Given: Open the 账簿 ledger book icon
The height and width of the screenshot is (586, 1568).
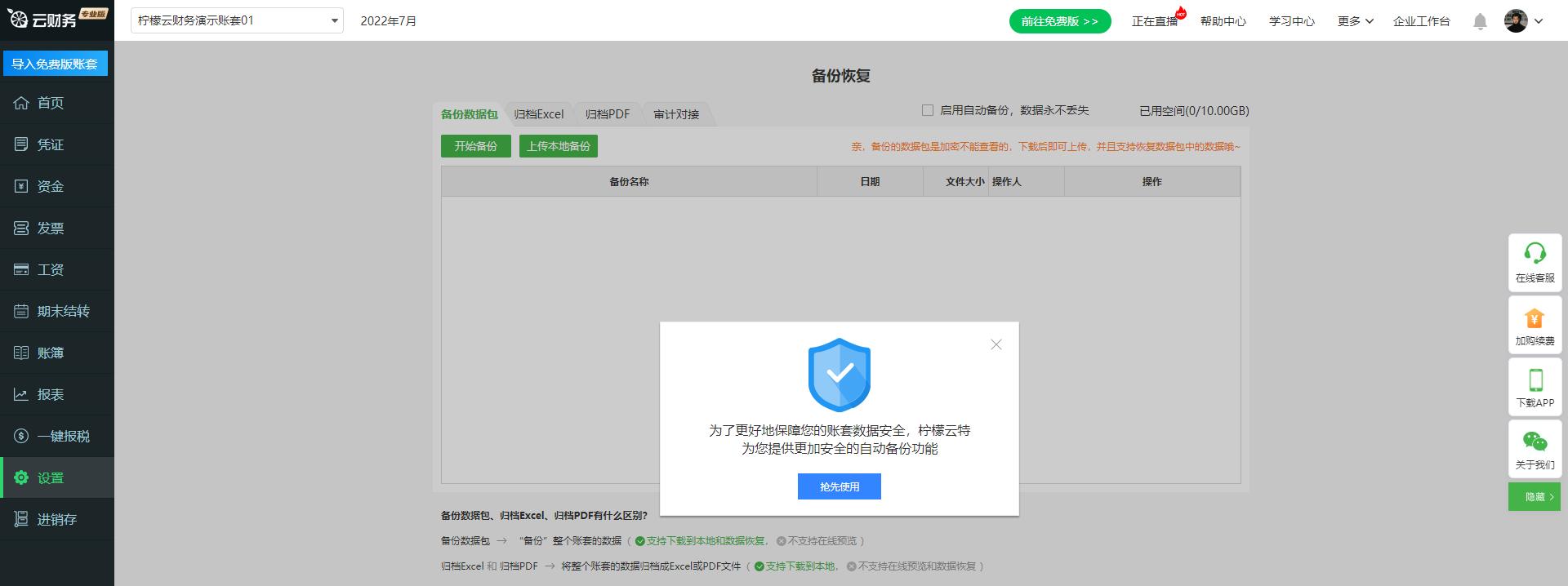Looking at the screenshot, I should (21, 353).
